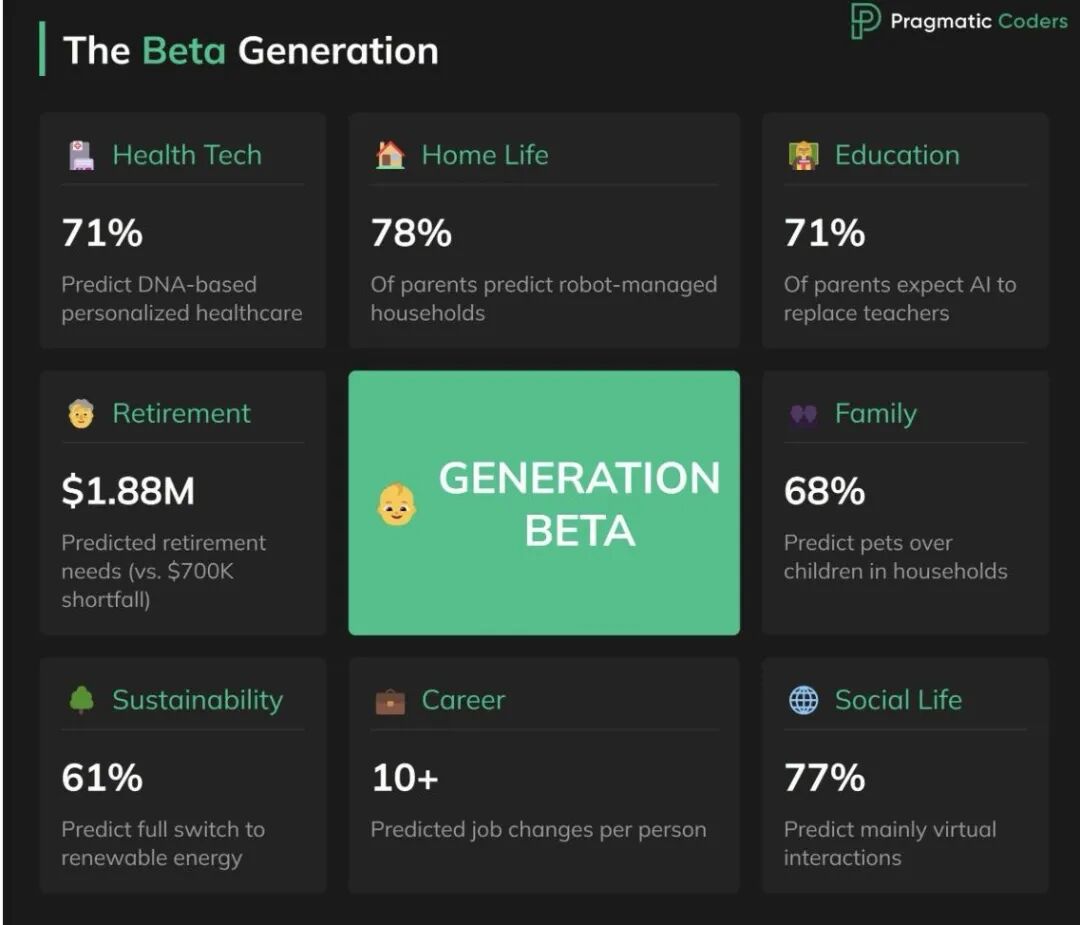The image size is (1080, 925).
Task: Click the $1.88M retirement figure
Action: click(x=128, y=491)
